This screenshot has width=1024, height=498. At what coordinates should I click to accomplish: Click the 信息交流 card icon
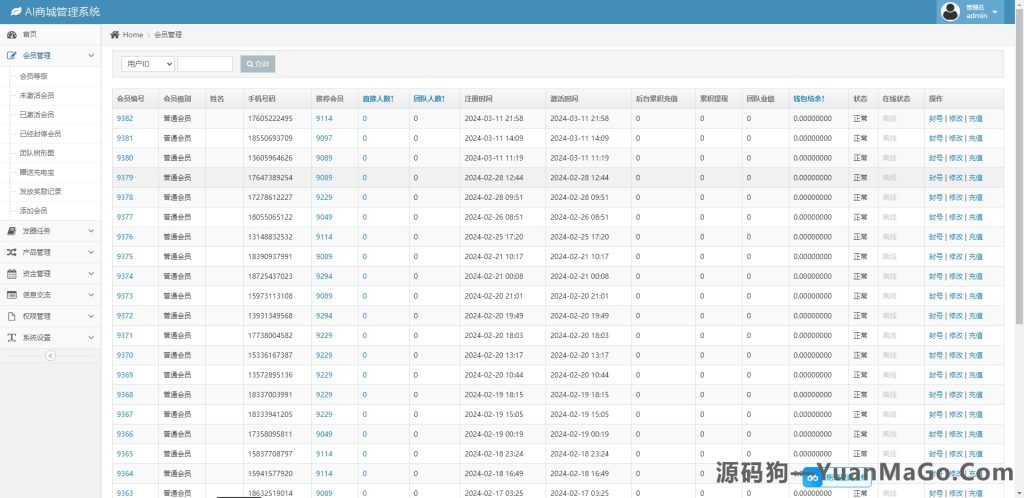[11, 295]
